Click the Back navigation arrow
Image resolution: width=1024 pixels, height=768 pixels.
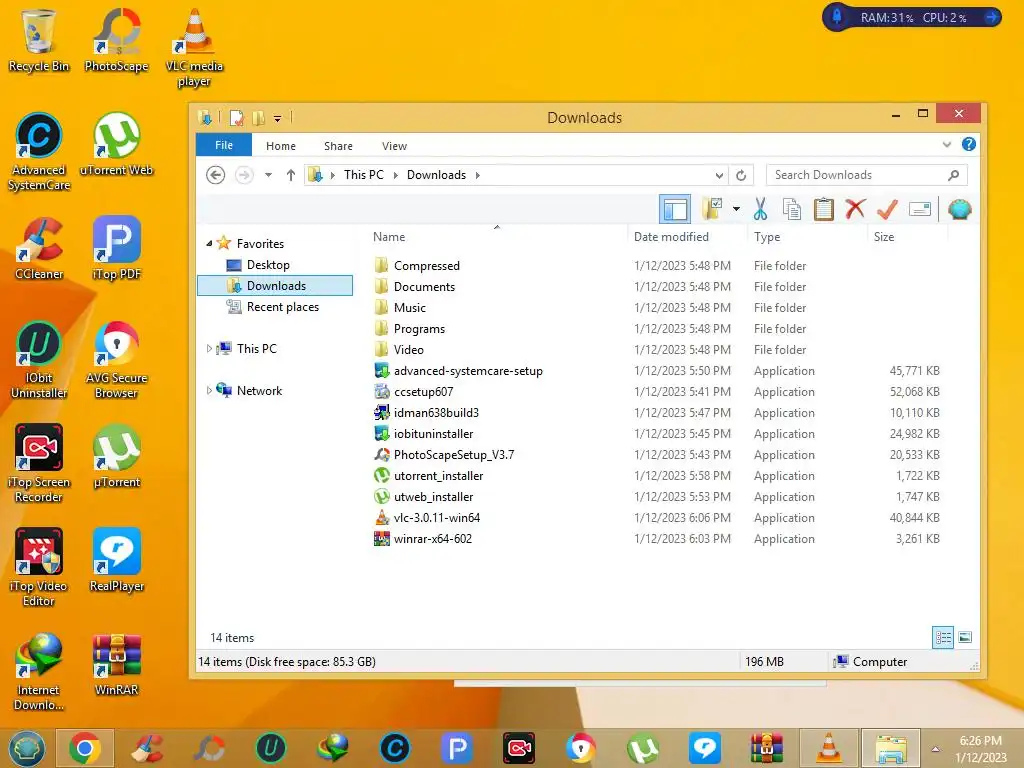click(x=216, y=175)
